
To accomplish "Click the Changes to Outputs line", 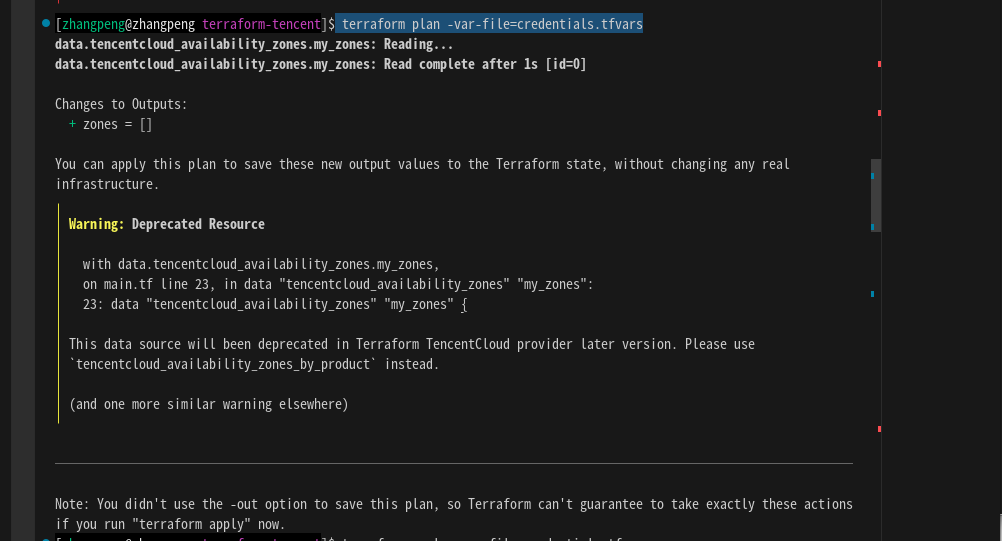I will coord(121,104).
